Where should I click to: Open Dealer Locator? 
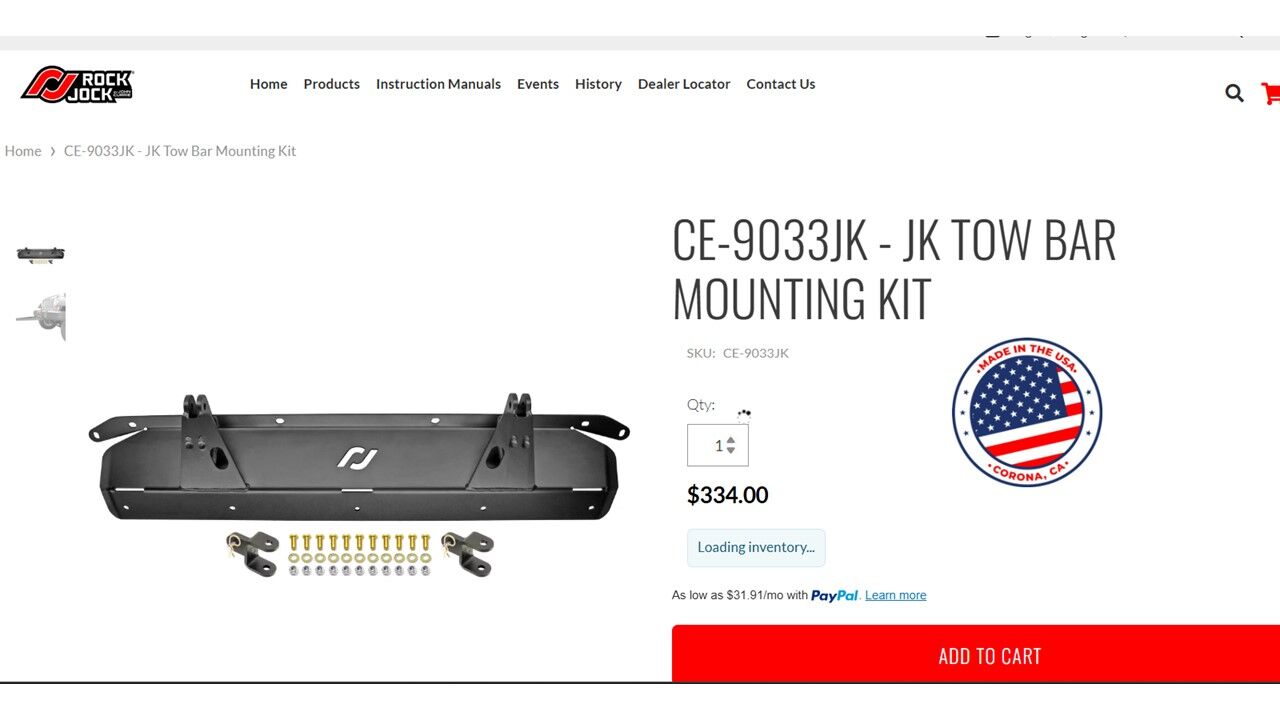[684, 84]
